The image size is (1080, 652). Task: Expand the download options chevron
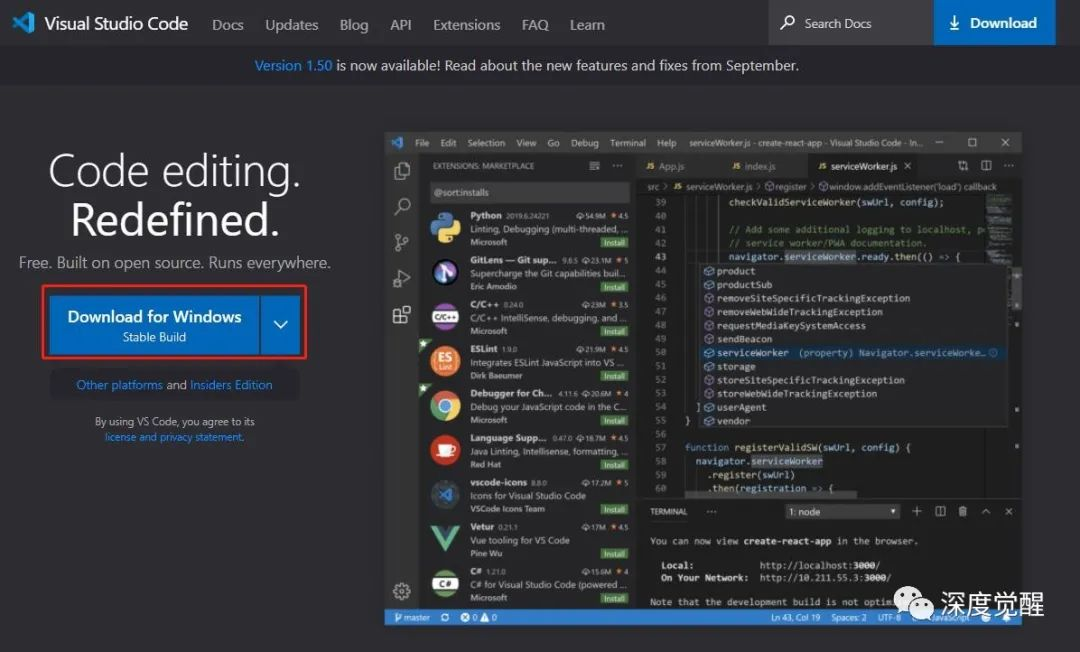[x=280, y=325]
